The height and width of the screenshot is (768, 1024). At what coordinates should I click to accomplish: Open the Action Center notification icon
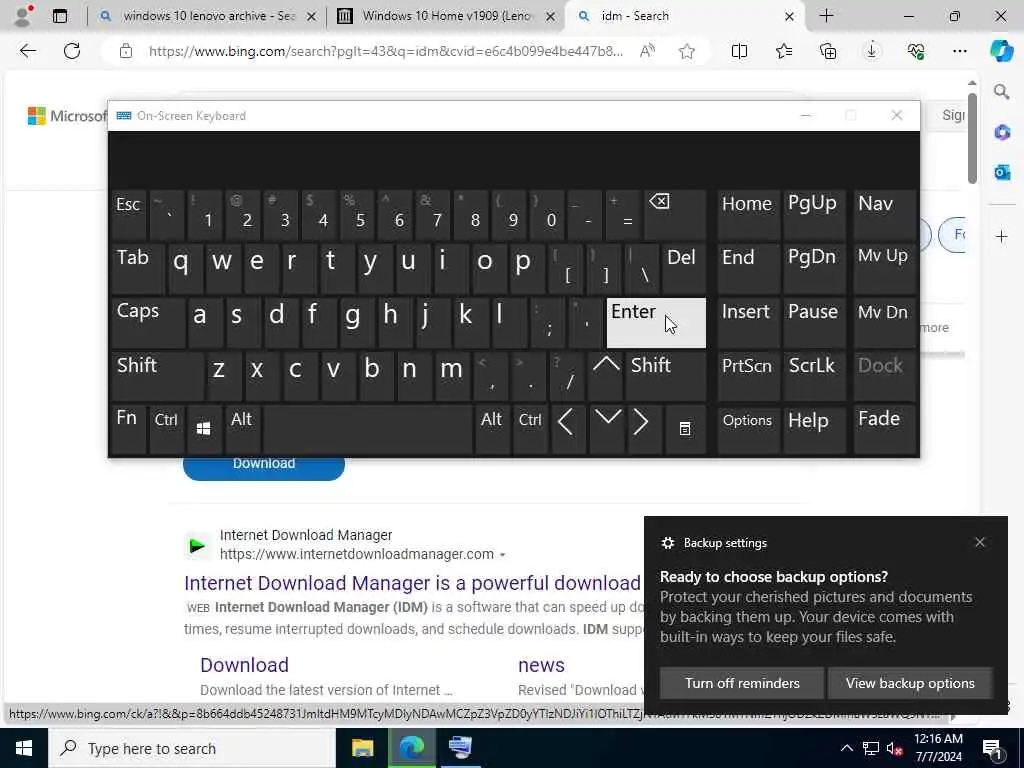pos(992,748)
